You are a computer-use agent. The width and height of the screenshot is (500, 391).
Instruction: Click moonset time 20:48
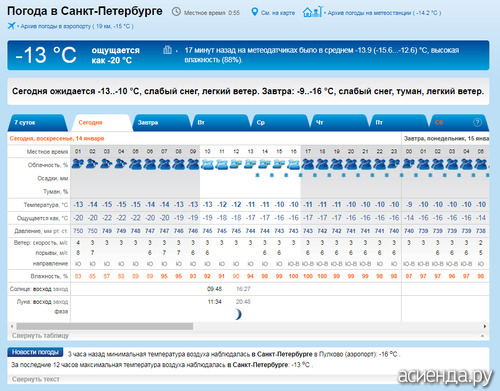click(243, 302)
